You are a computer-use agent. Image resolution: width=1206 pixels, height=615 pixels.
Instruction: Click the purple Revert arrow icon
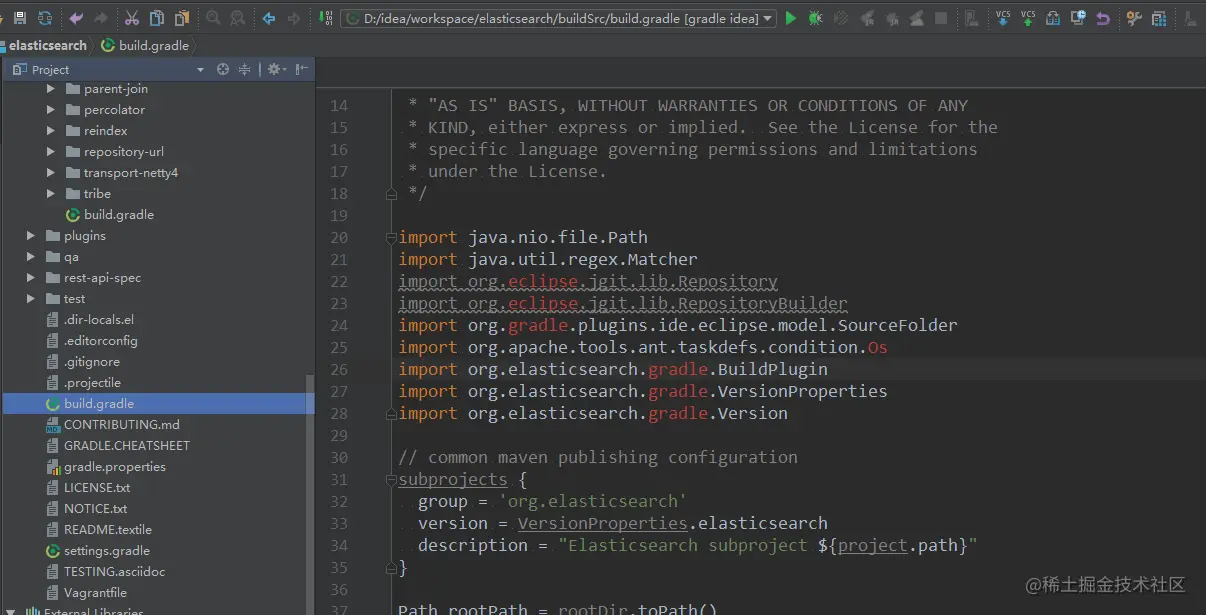tap(1102, 18)
